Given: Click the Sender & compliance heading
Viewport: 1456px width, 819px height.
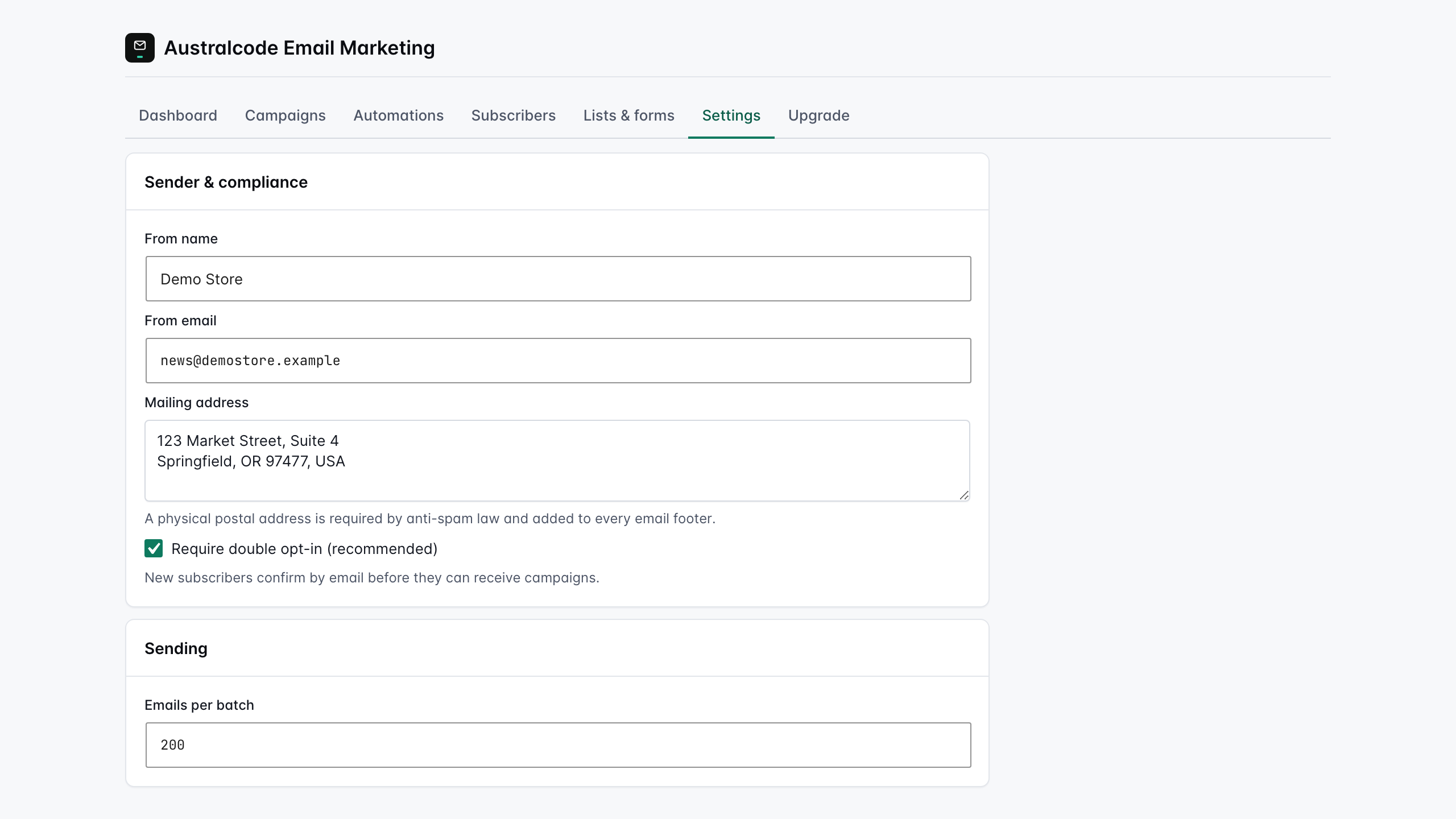Looking at the screenshot, I should (226, 182).
